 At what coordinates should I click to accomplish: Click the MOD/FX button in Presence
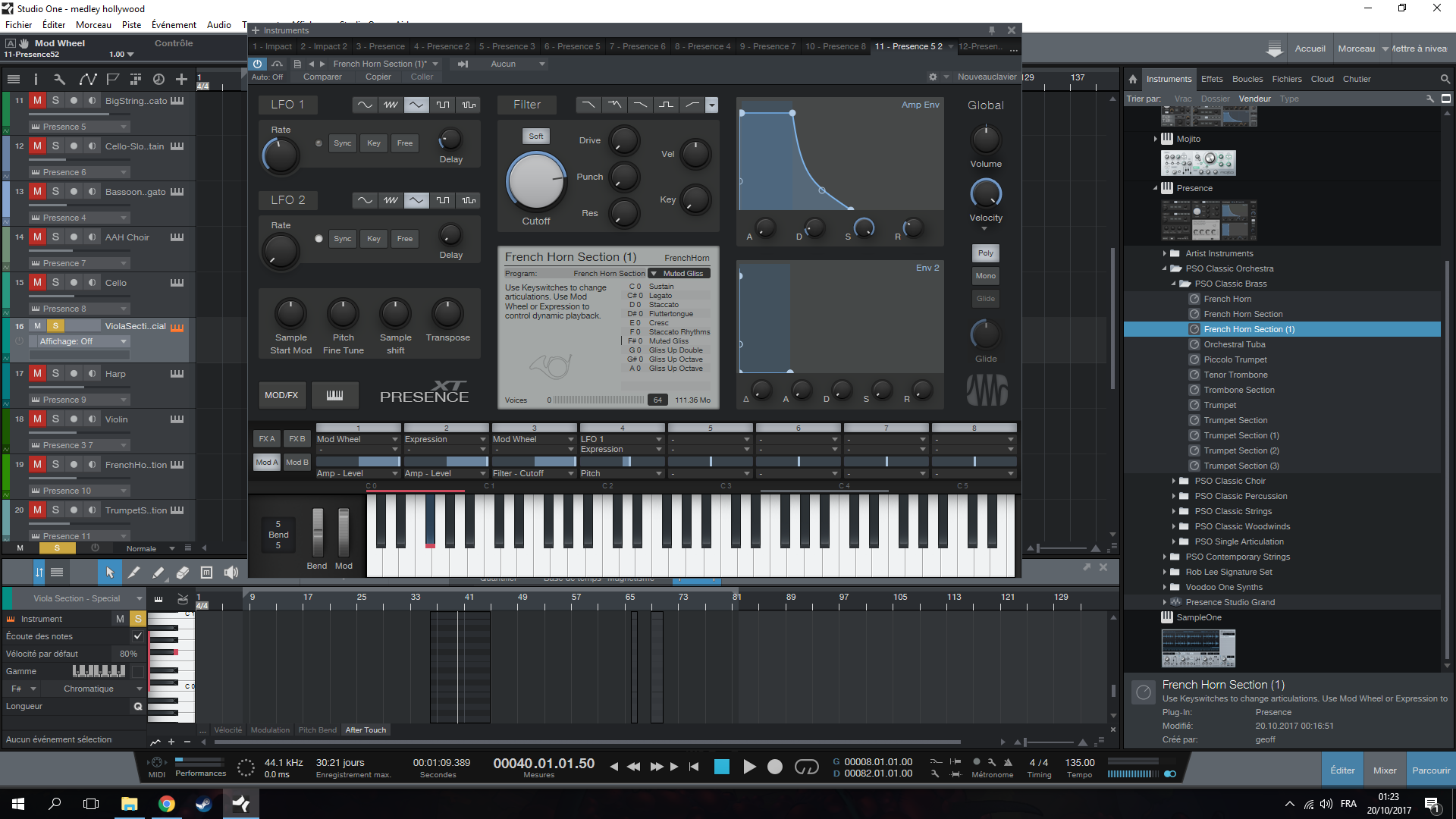coord(281,395)
